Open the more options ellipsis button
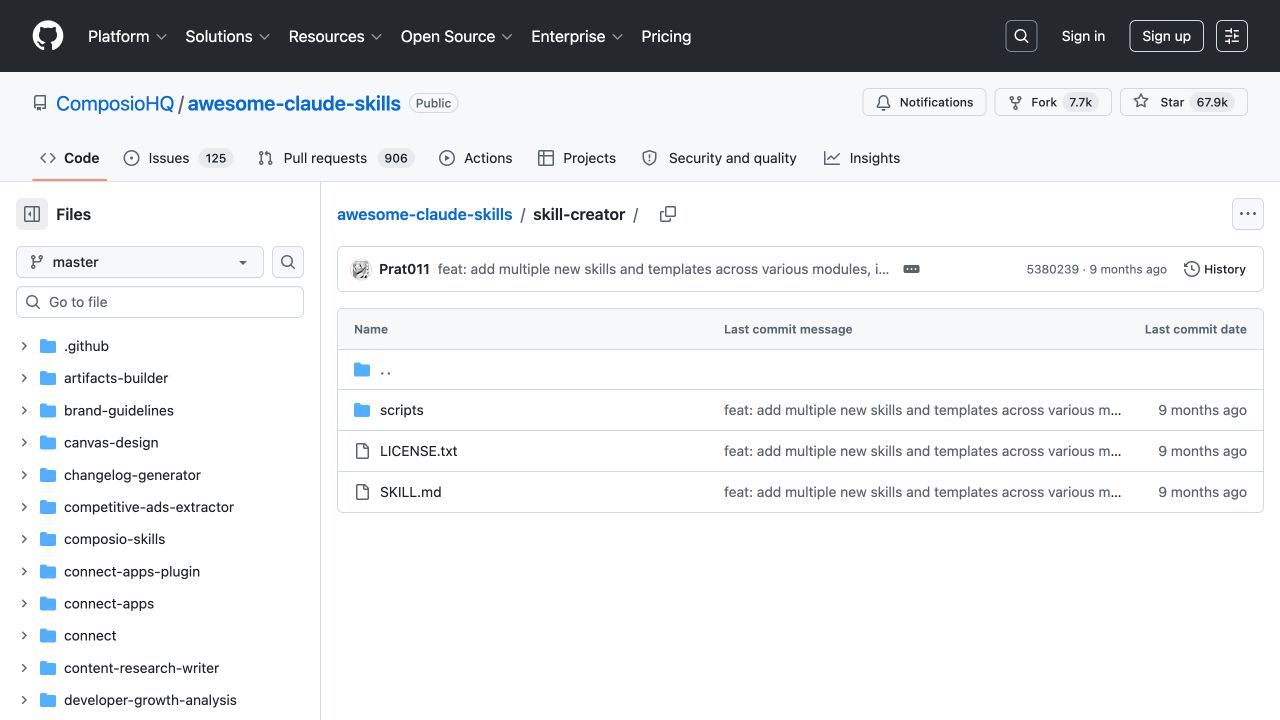The width and height of the screenshot is (1280, 720). (x=1247, y=214)
